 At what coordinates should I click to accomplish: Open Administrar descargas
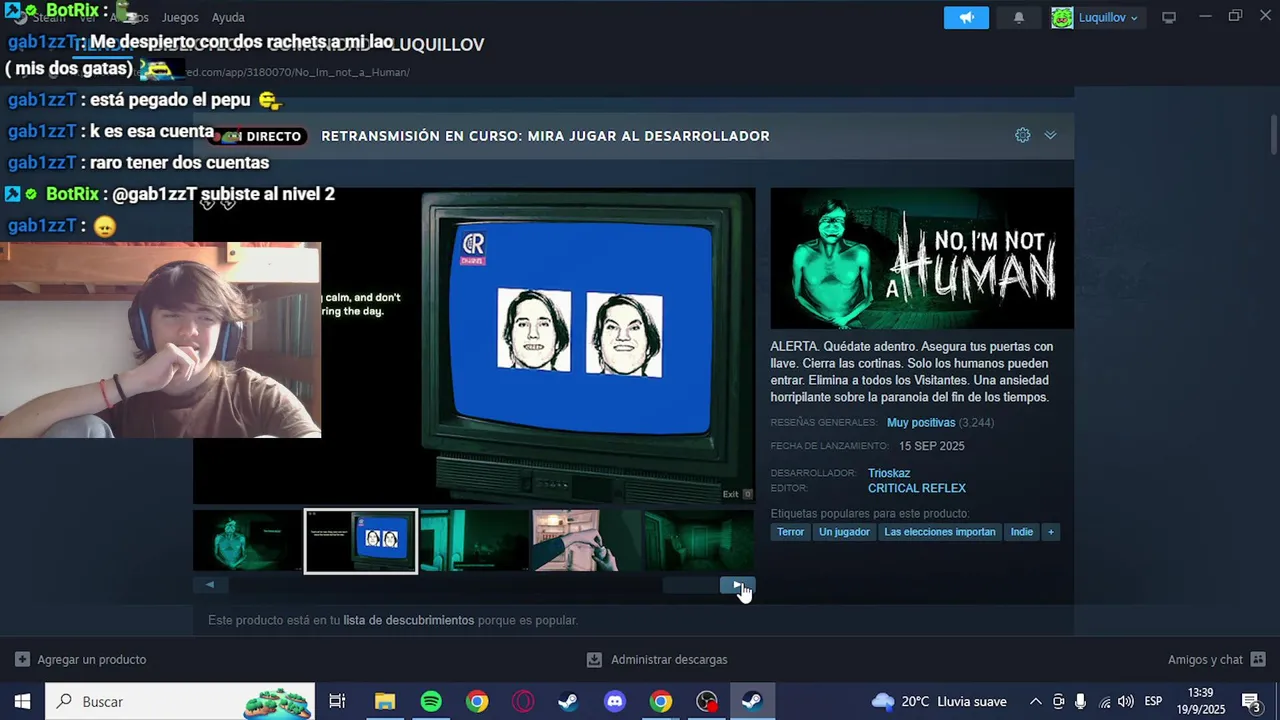pos(657,660)
